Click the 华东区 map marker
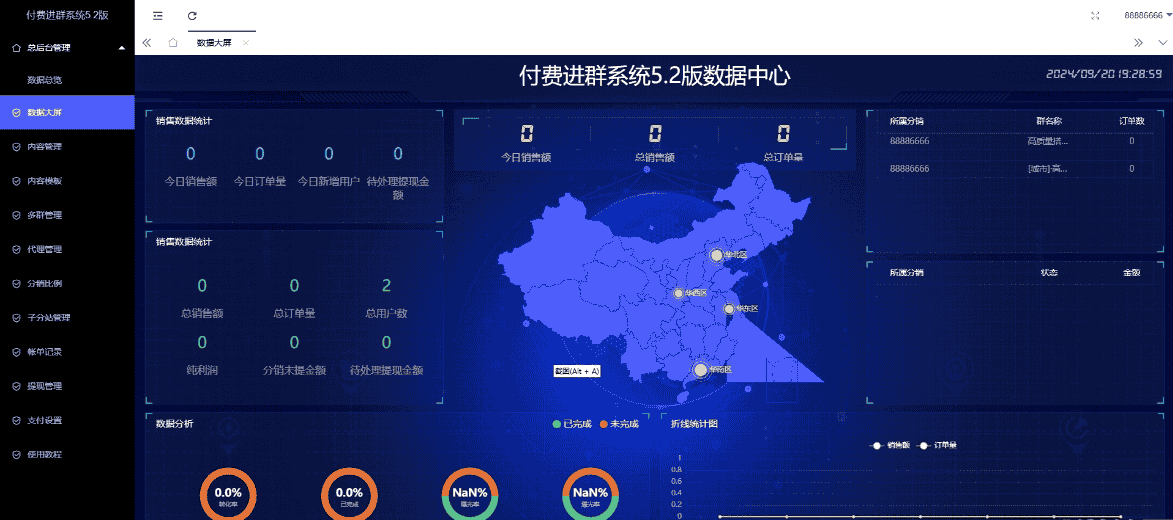This screenshot has width=1173, height=520. click(729, 308)
